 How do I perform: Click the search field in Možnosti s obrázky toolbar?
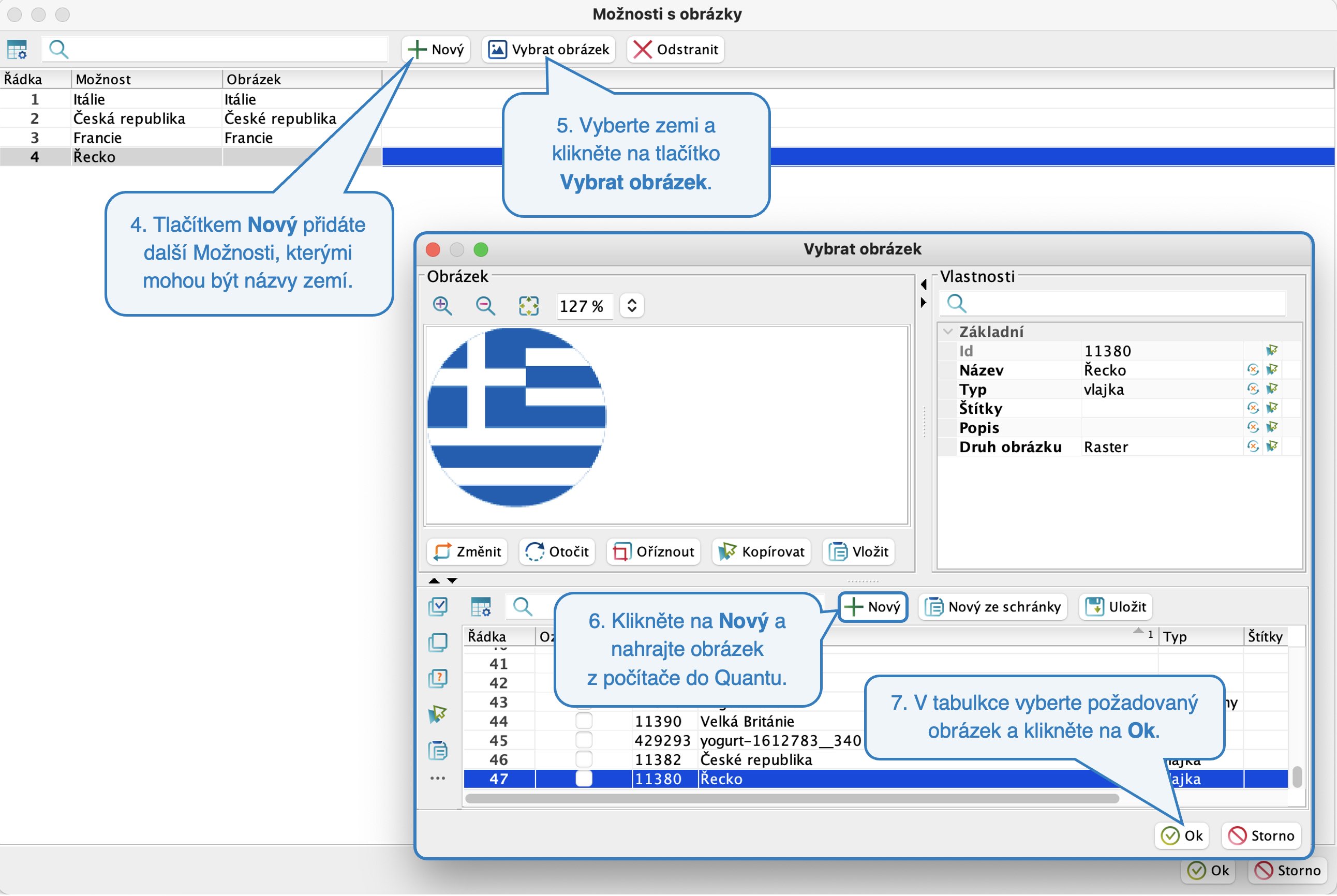coord(214,50)
